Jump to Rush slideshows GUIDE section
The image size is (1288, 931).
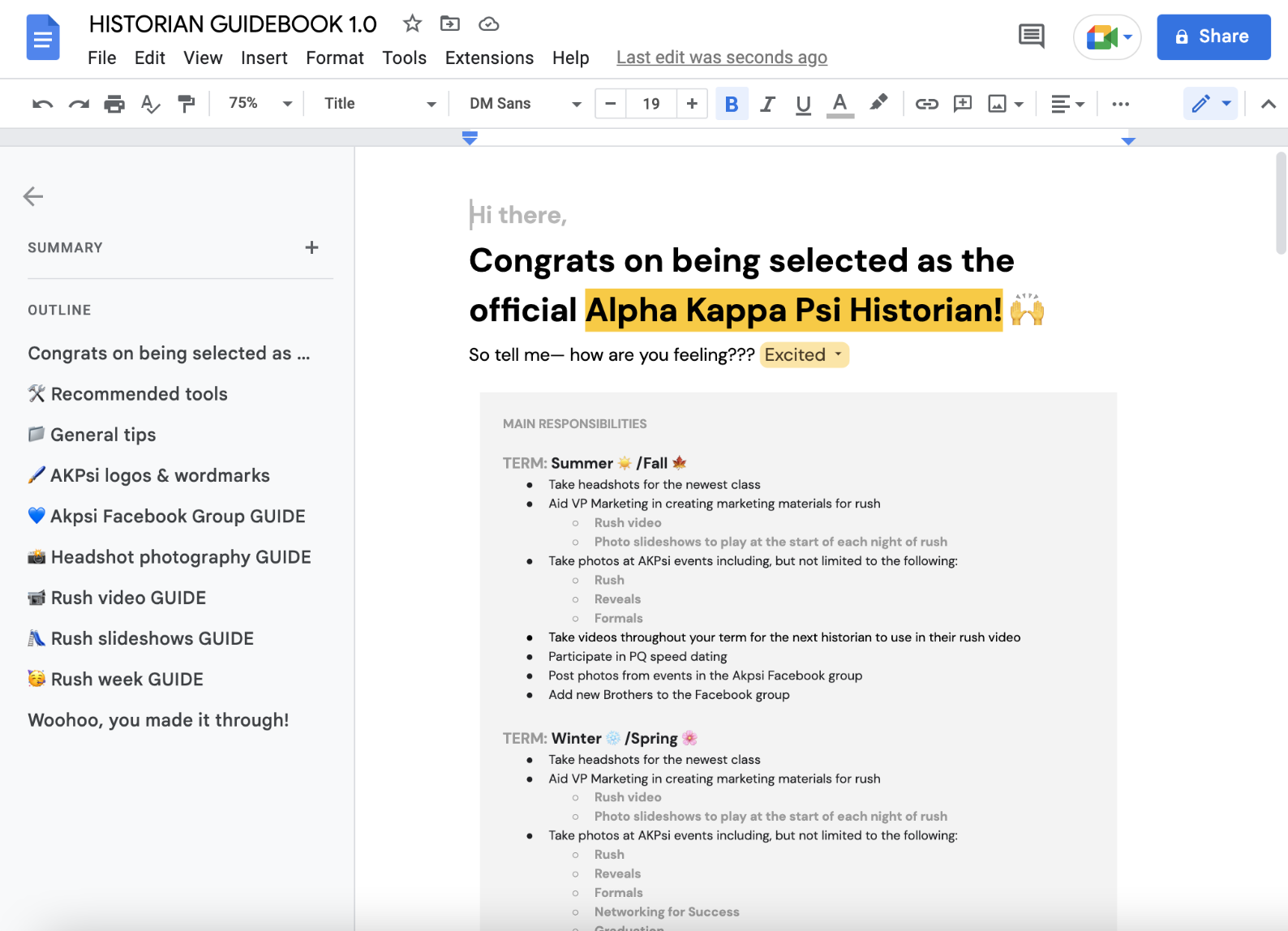[141, 638]
